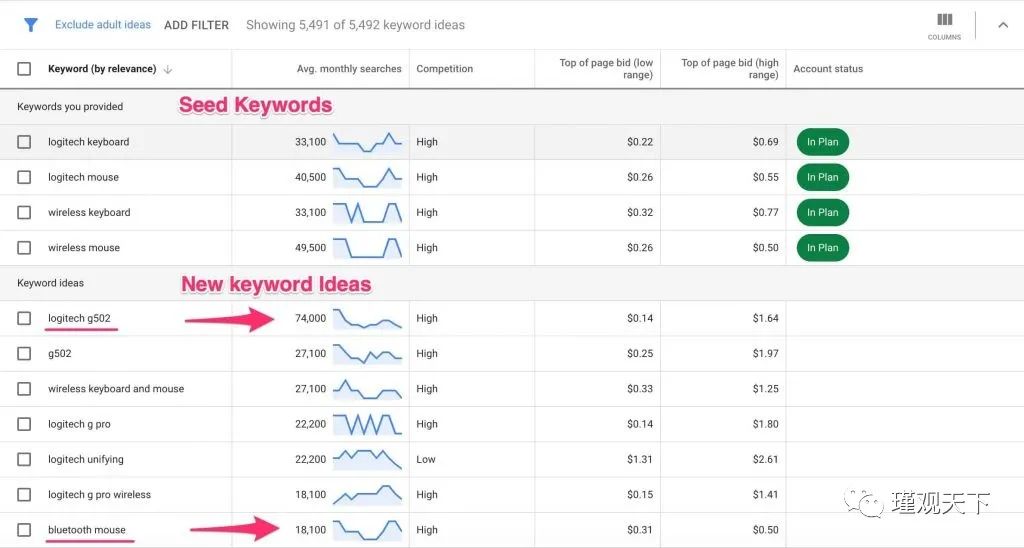Viewport: 1024px width, 548px height.
Task: Click the trend sparkline for logitech keyboard
Action: [367, 142]
